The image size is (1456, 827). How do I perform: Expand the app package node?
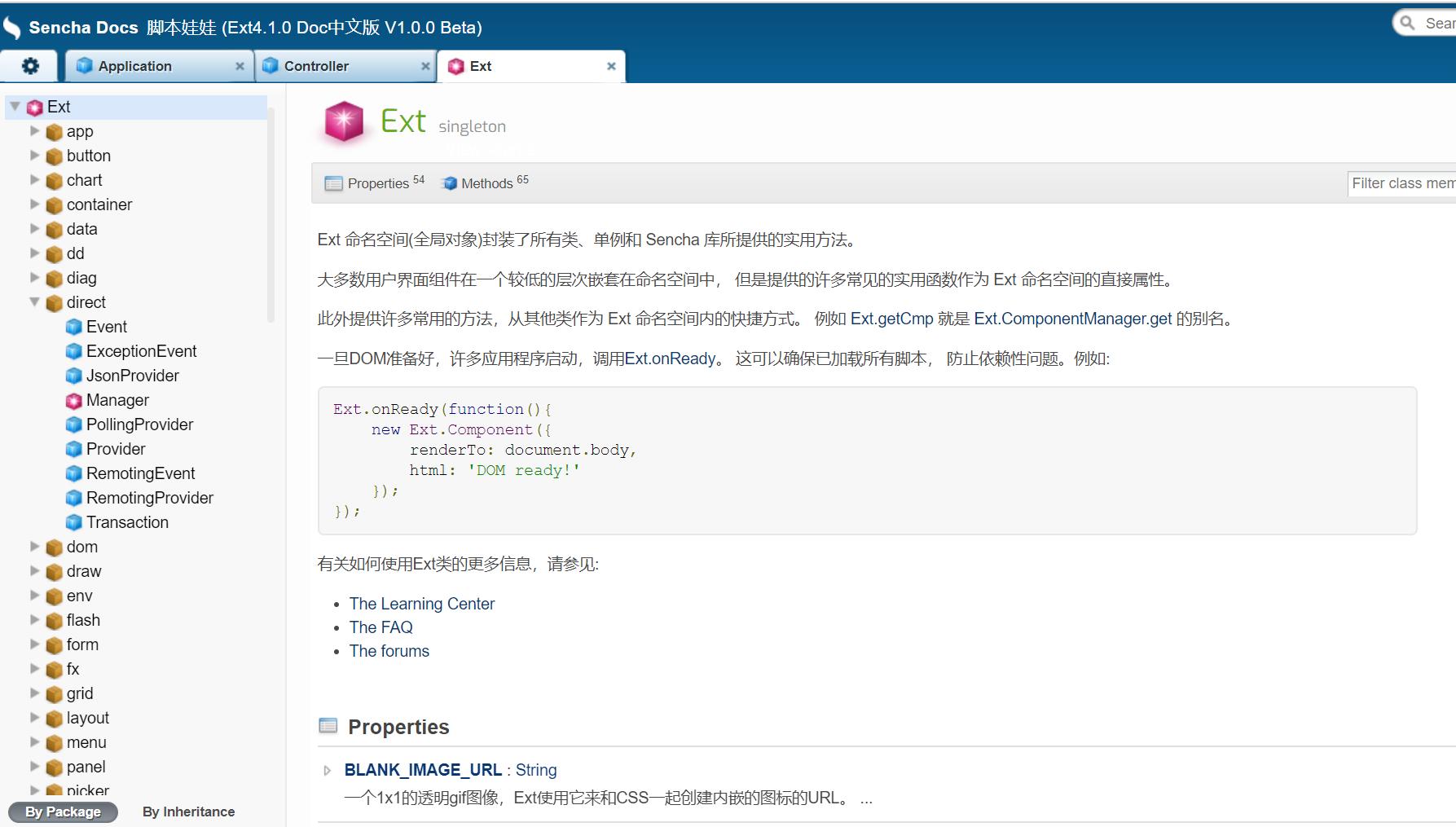(x=35, y=131)
